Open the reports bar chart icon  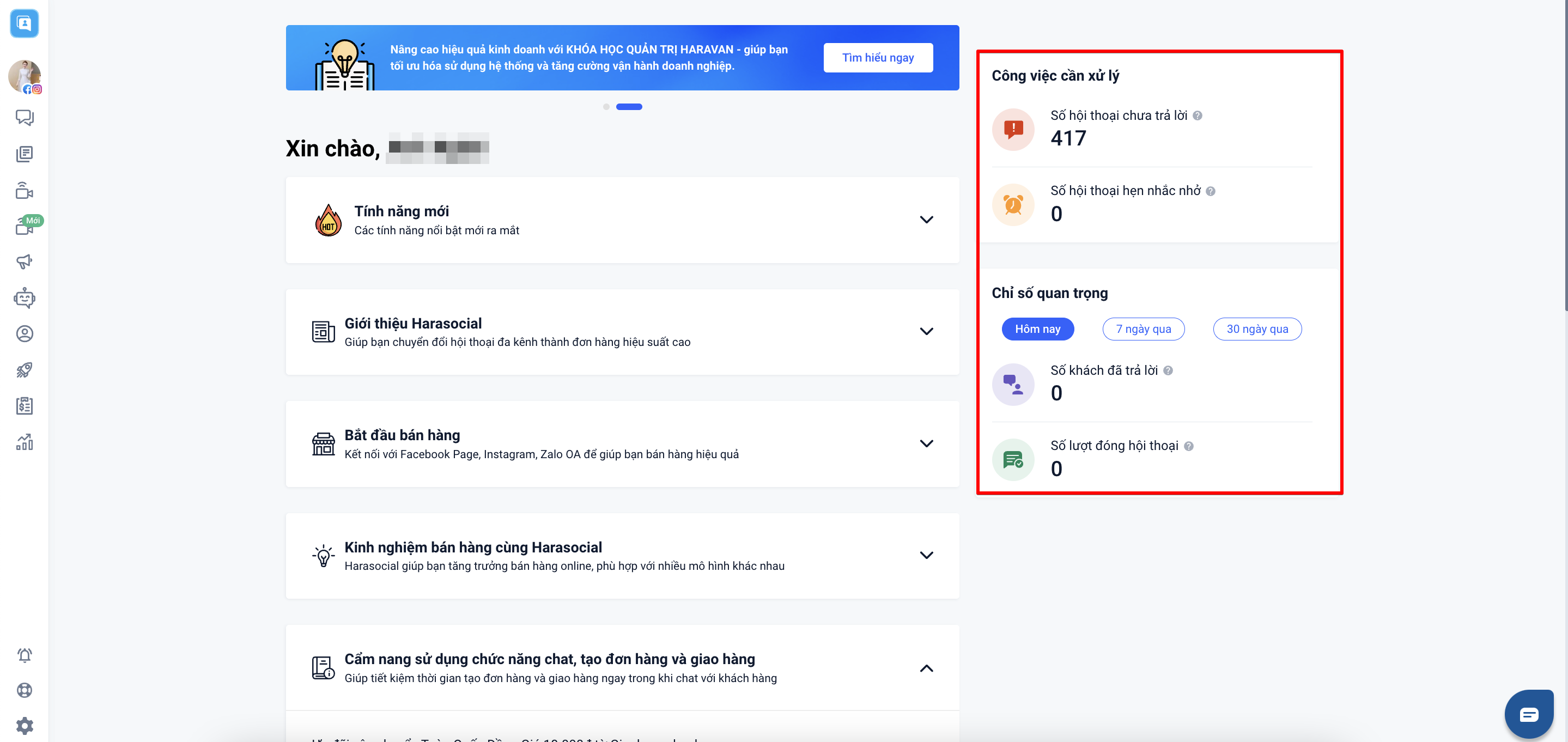pyautogui.click(x=25, y=442)
